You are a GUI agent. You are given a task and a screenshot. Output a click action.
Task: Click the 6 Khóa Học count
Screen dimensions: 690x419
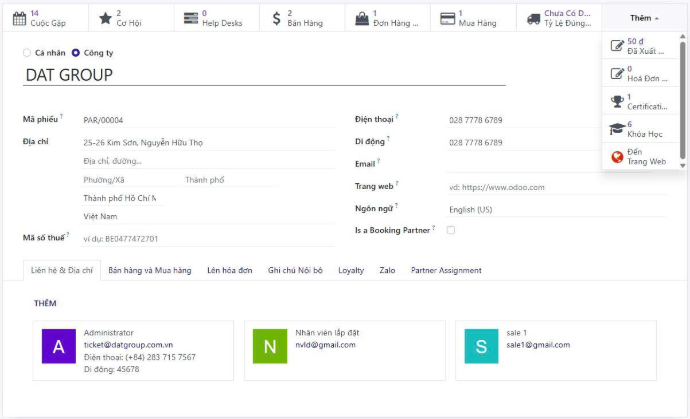click(629, 124)
